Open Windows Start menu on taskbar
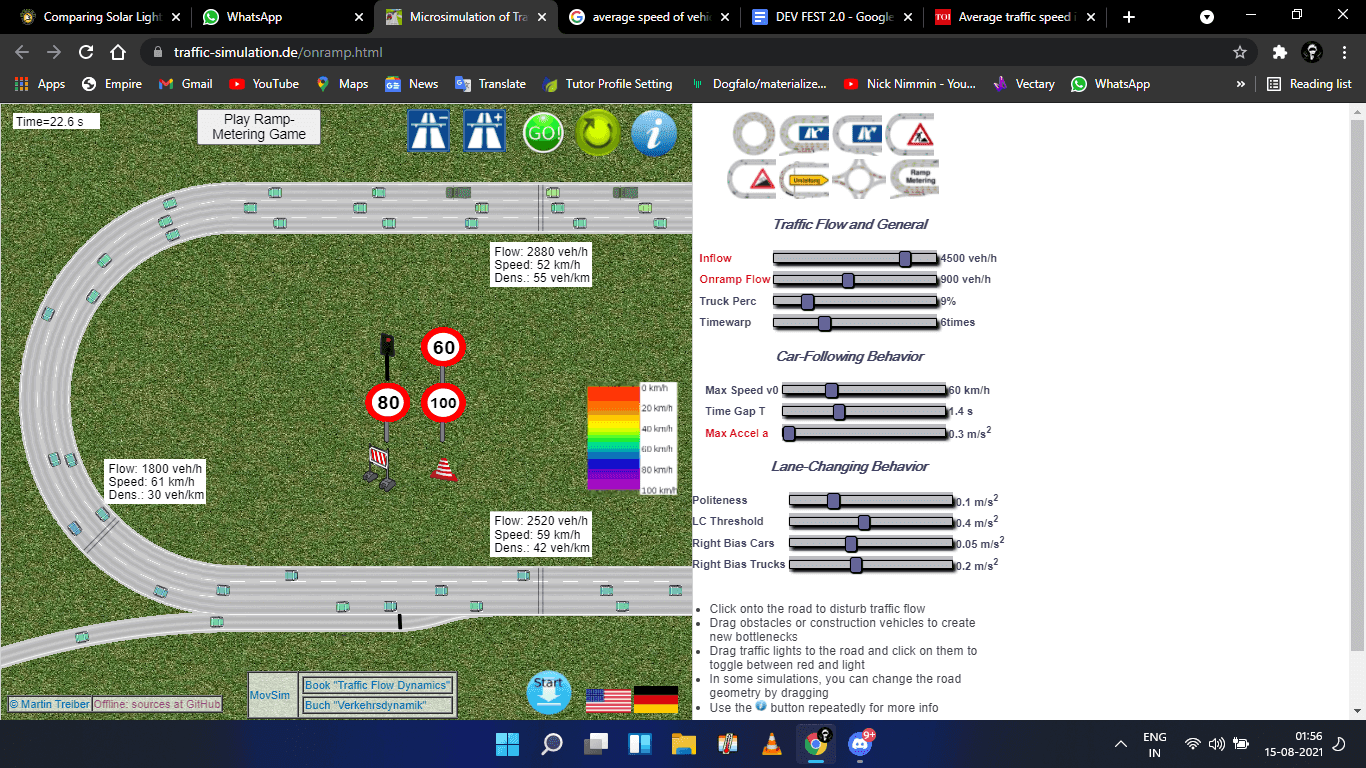This screenshot has height=768, width=1366. (x=507, y=744)
